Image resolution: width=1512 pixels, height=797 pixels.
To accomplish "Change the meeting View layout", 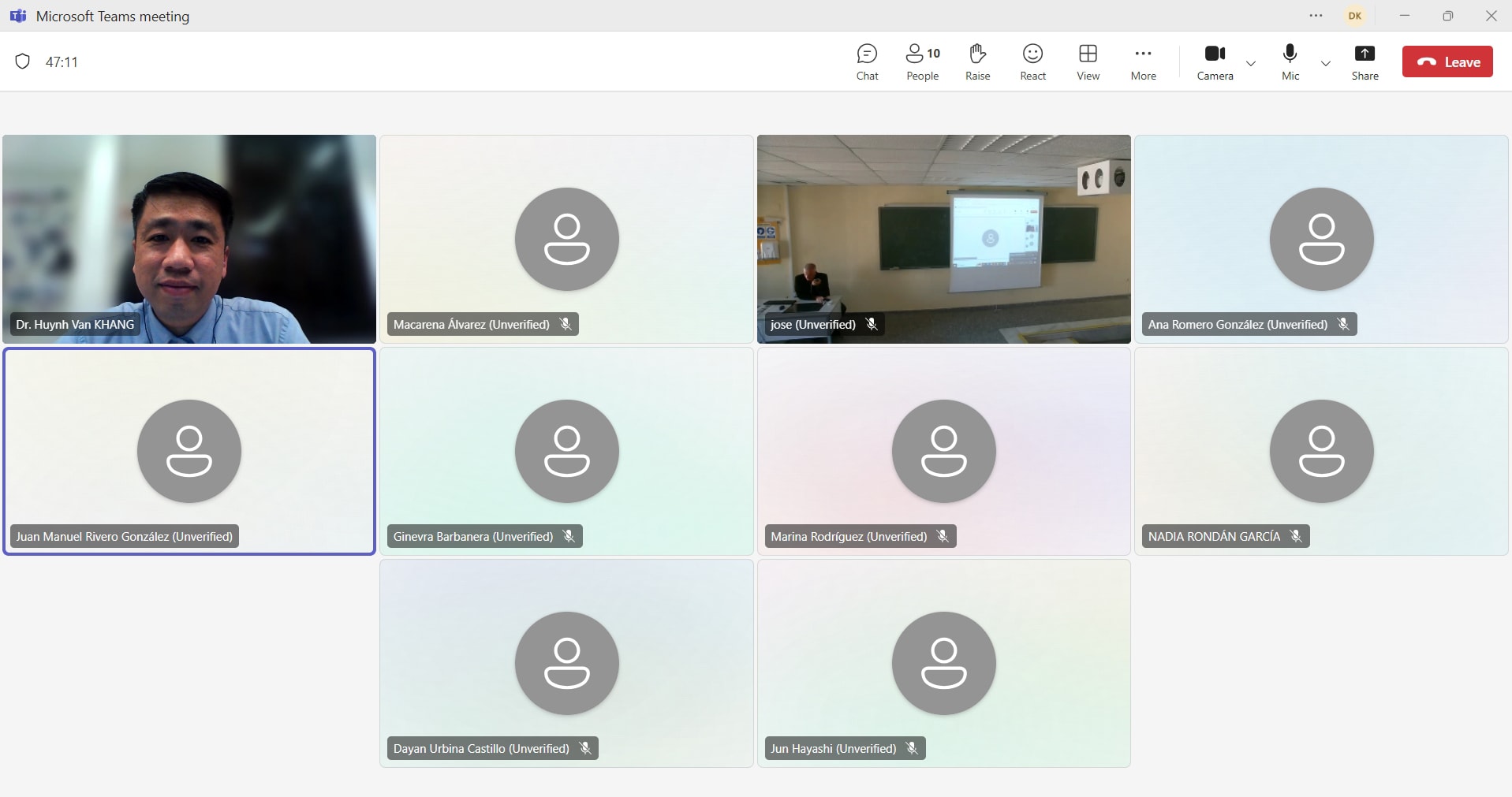I will pyautogui.click(x=1088, y=61).
